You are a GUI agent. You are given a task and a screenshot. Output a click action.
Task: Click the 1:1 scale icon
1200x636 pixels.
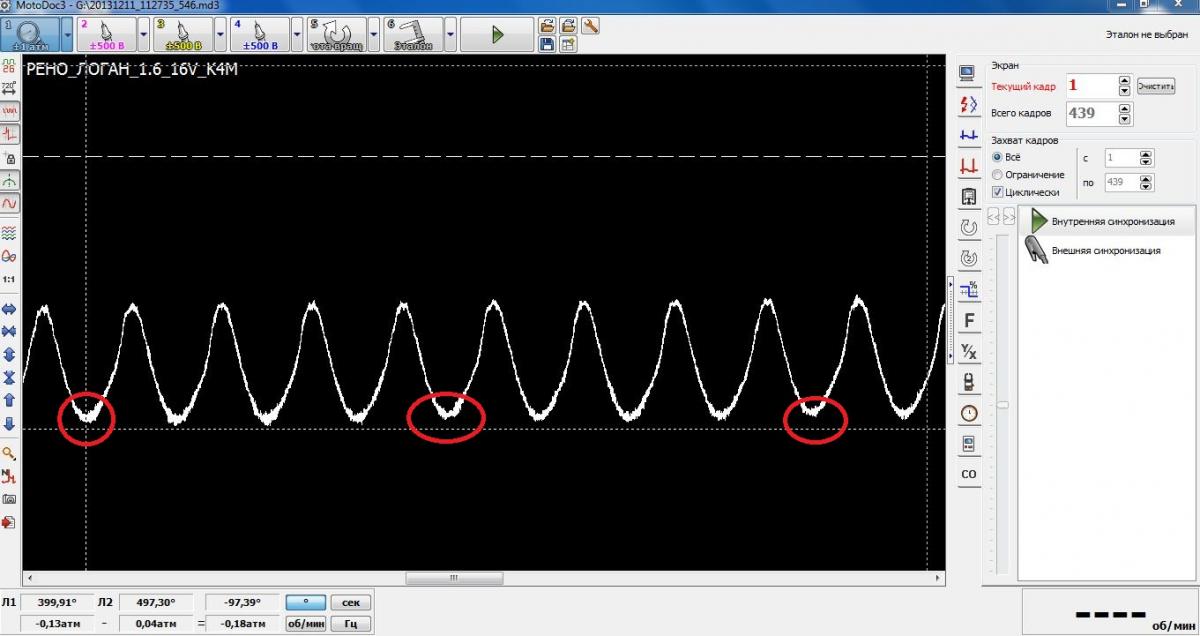[9, 280]
